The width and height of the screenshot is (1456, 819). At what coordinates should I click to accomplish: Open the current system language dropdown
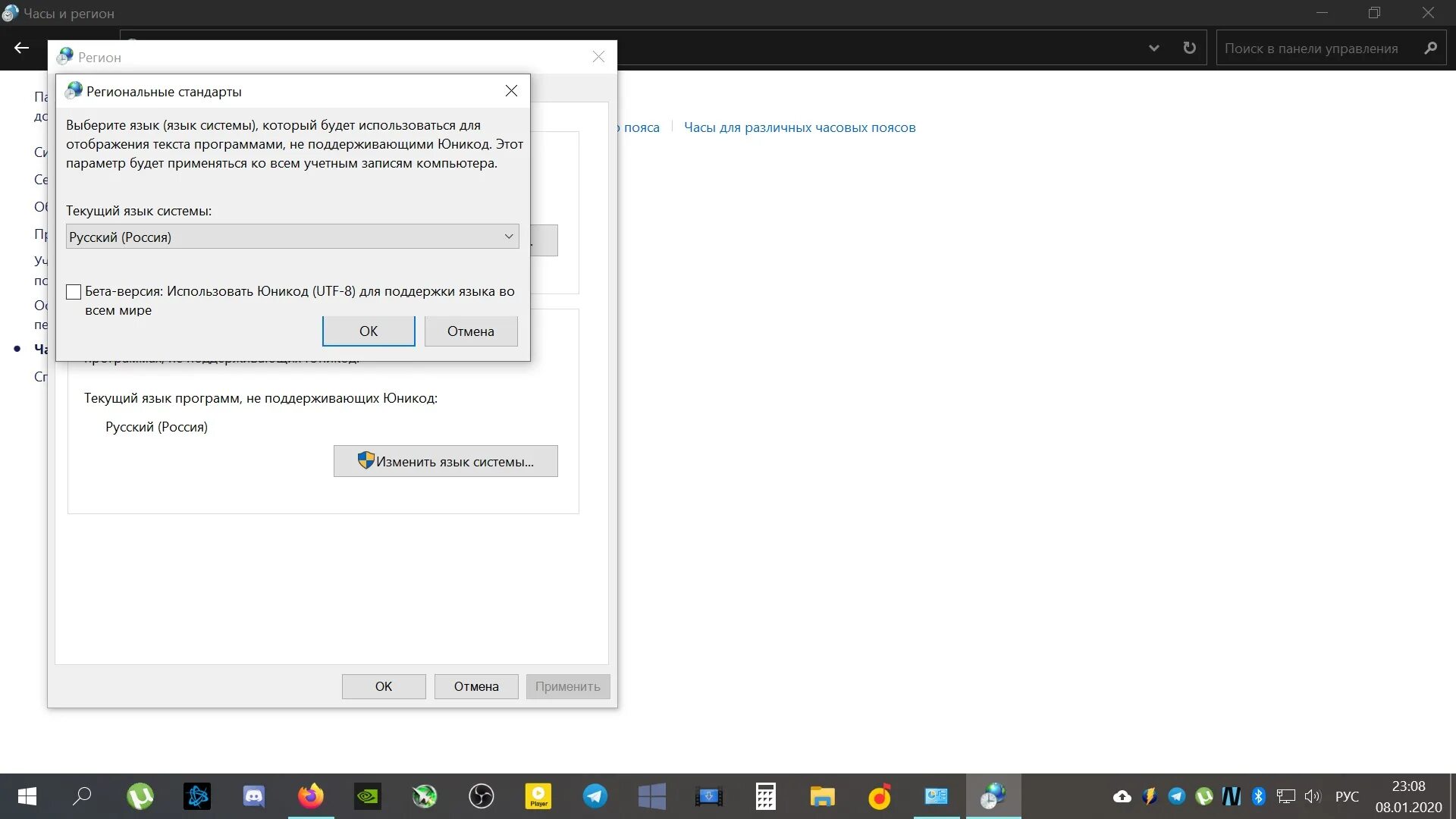[x=292, y=237]
